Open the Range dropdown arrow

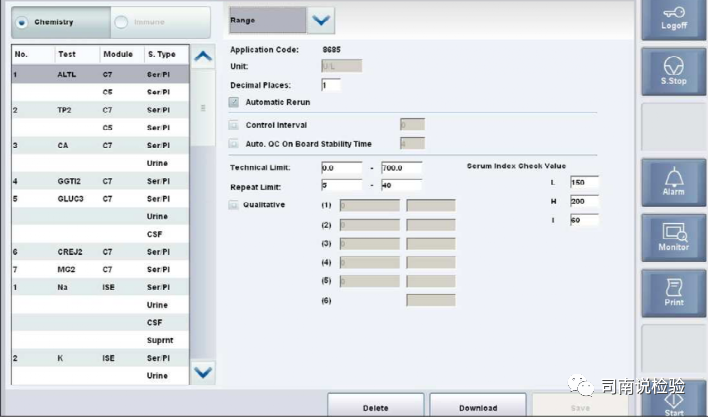321,20
